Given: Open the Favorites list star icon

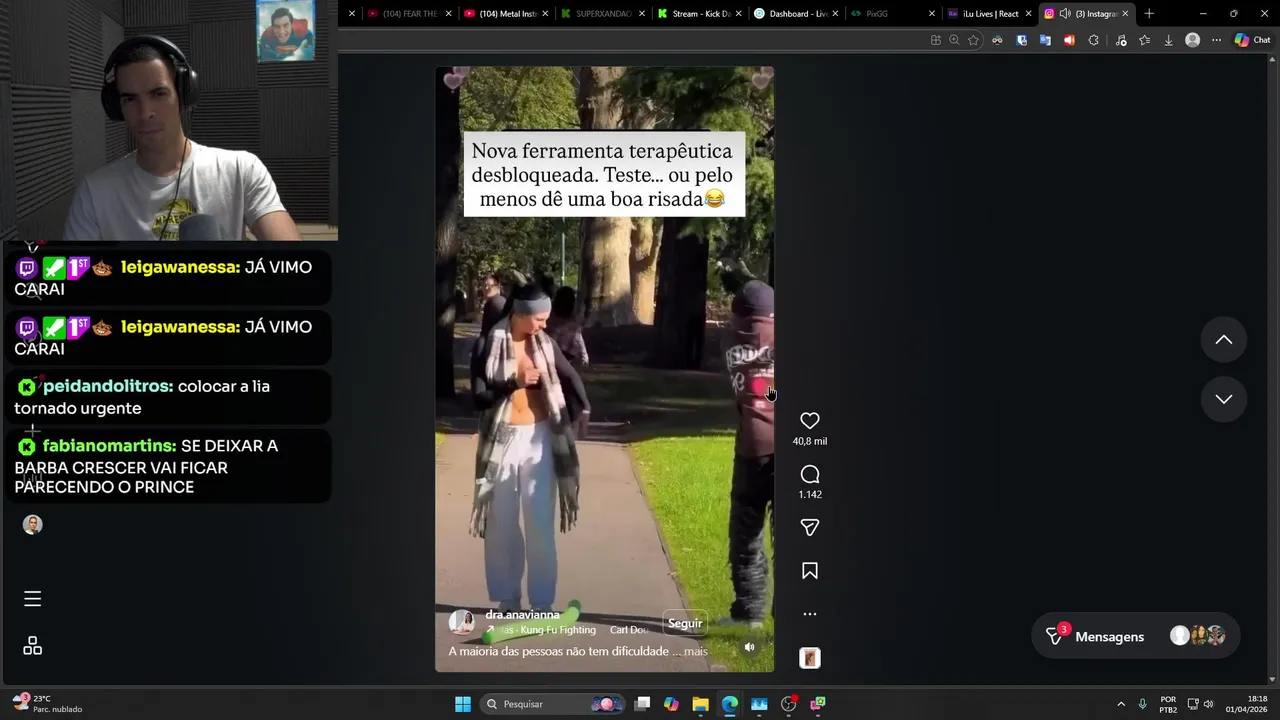Looking at the screenshot, I should (x=1145, y=40).
